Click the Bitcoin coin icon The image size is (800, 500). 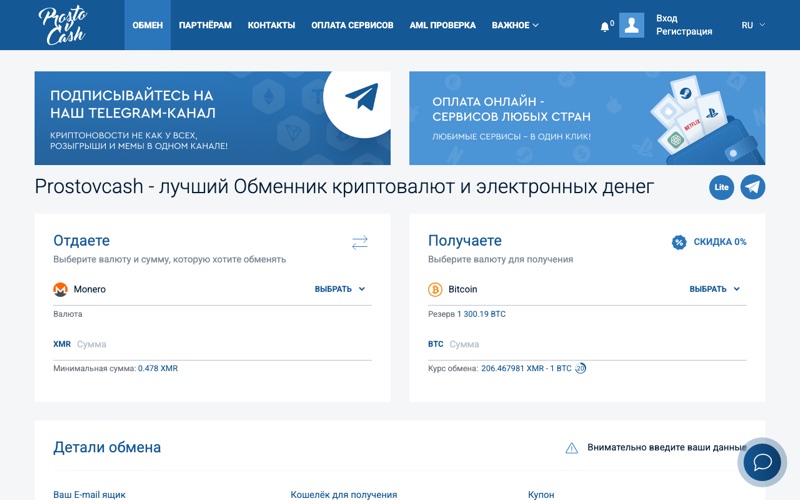point(435,289)
